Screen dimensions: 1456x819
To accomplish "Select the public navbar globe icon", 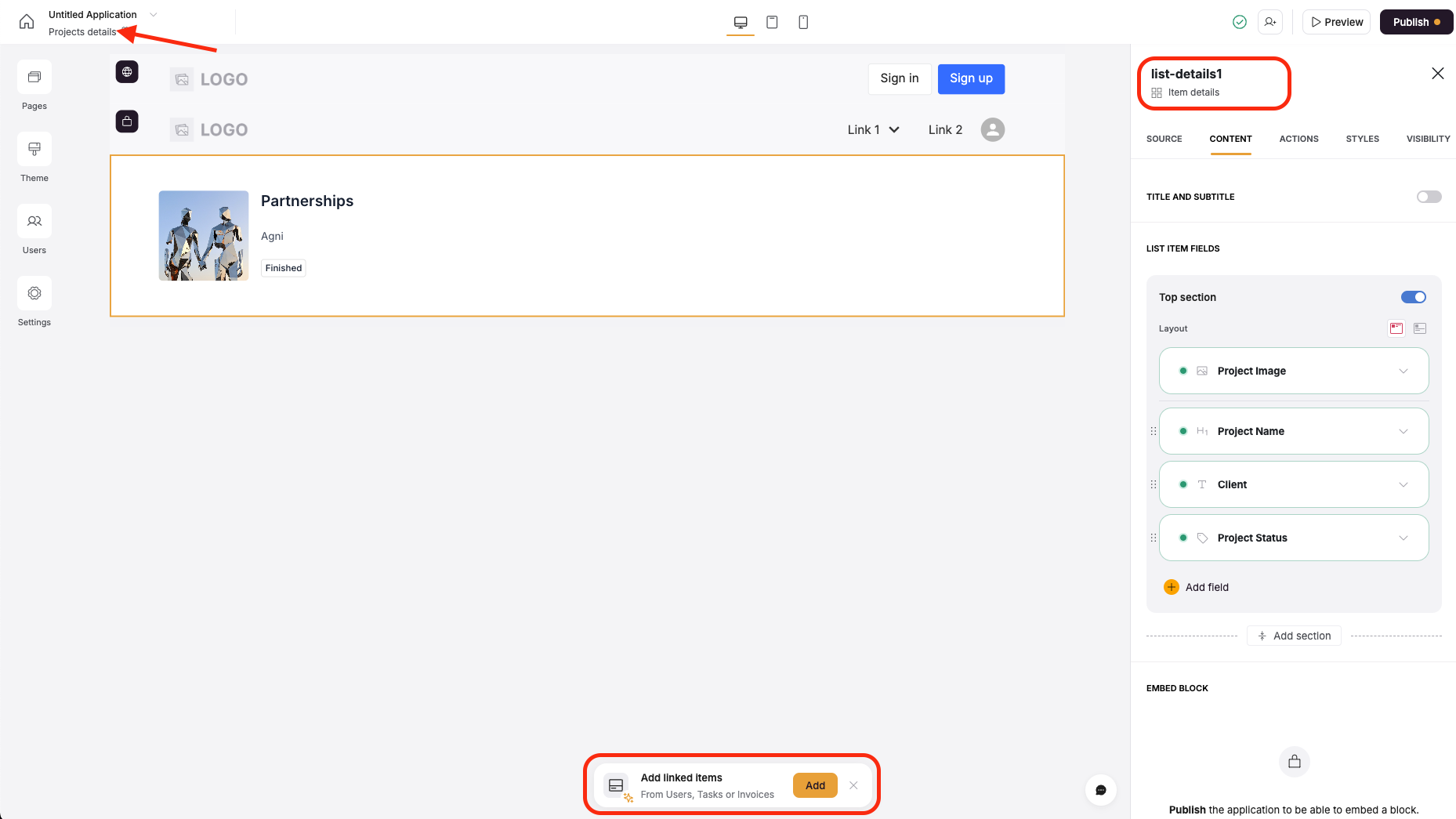I will [127, 72].
